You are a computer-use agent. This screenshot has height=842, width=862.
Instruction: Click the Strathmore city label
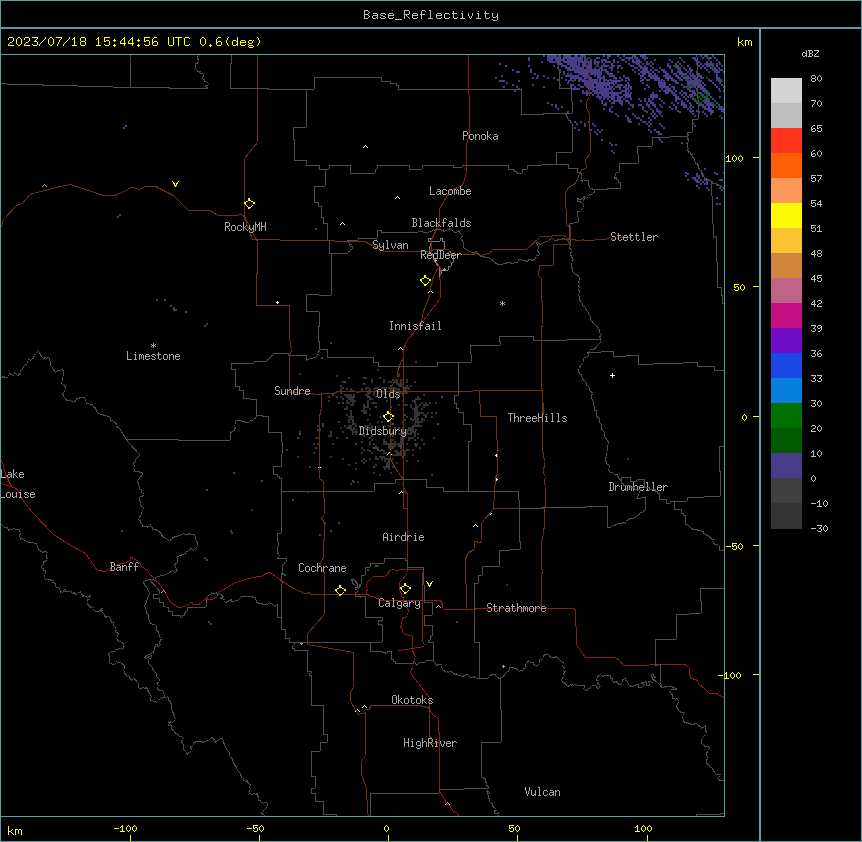click(516, 608)
